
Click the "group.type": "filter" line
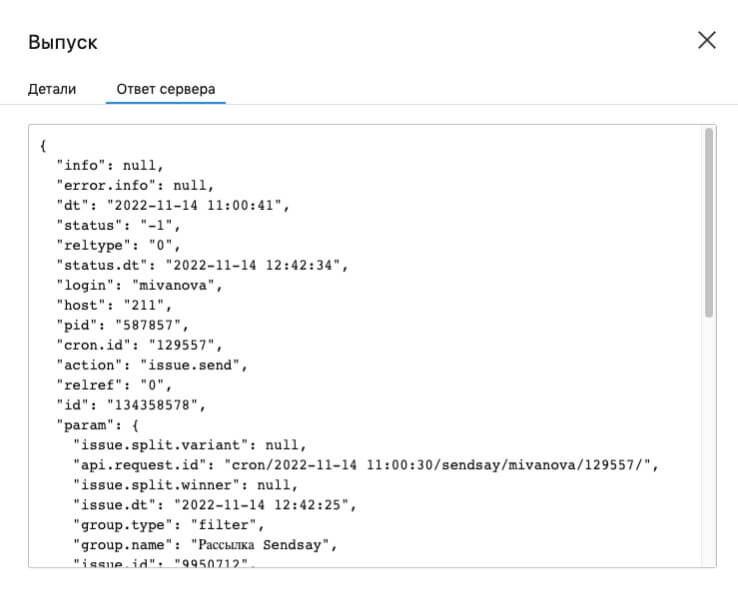pyautogui.click(x=171, y=525)
